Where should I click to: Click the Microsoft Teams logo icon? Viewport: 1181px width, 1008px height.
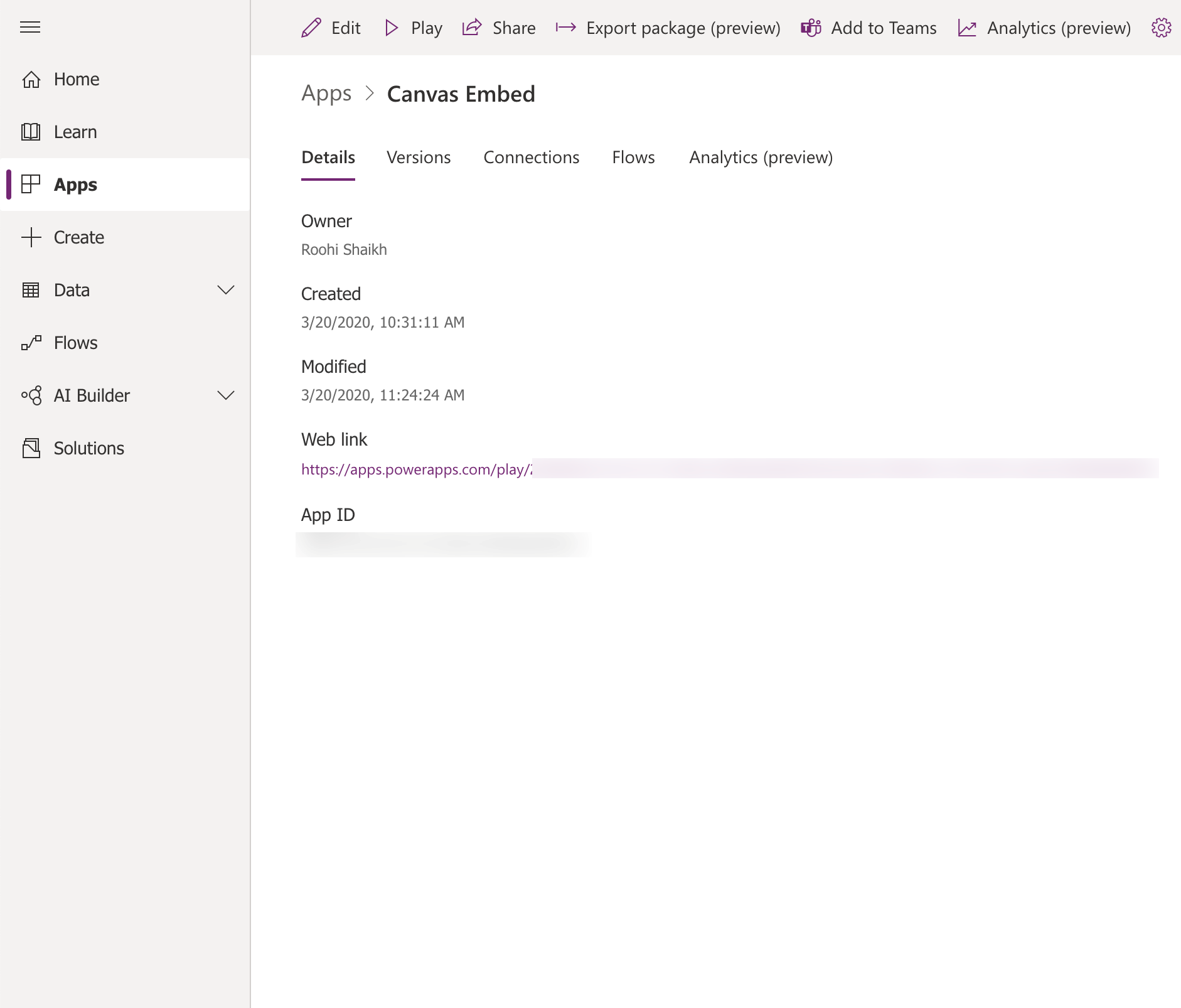(811, 28)
